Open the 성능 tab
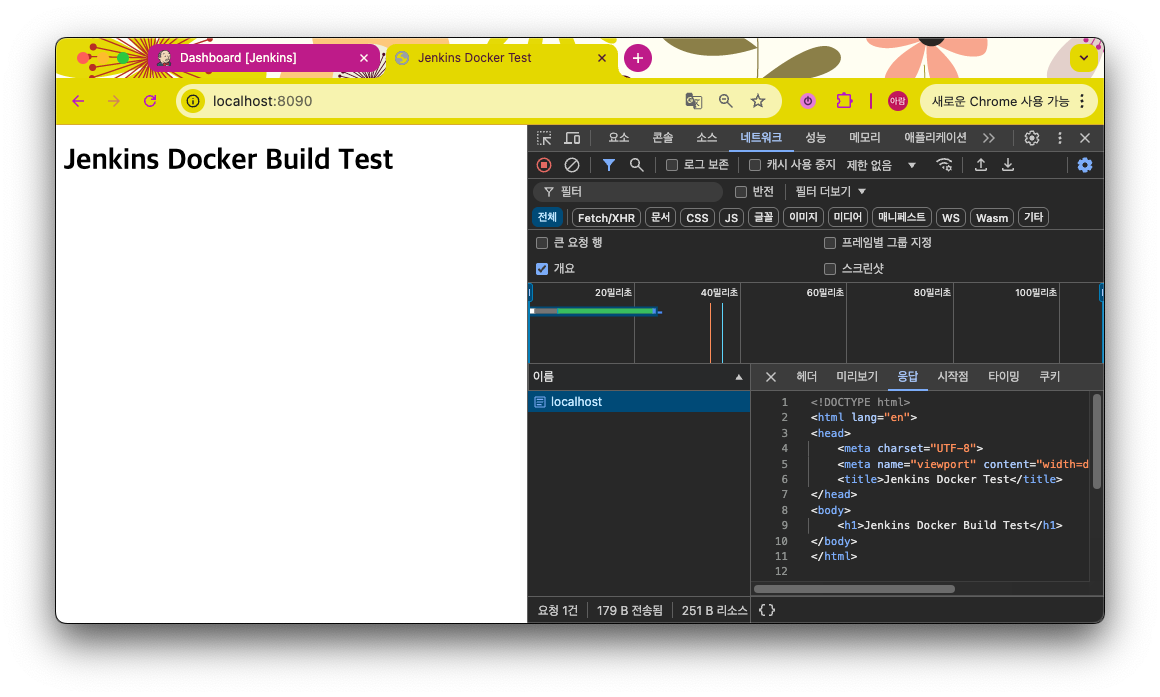Image resolution: width=1160 pixels, height=697 pixels. tap(815, 138)
